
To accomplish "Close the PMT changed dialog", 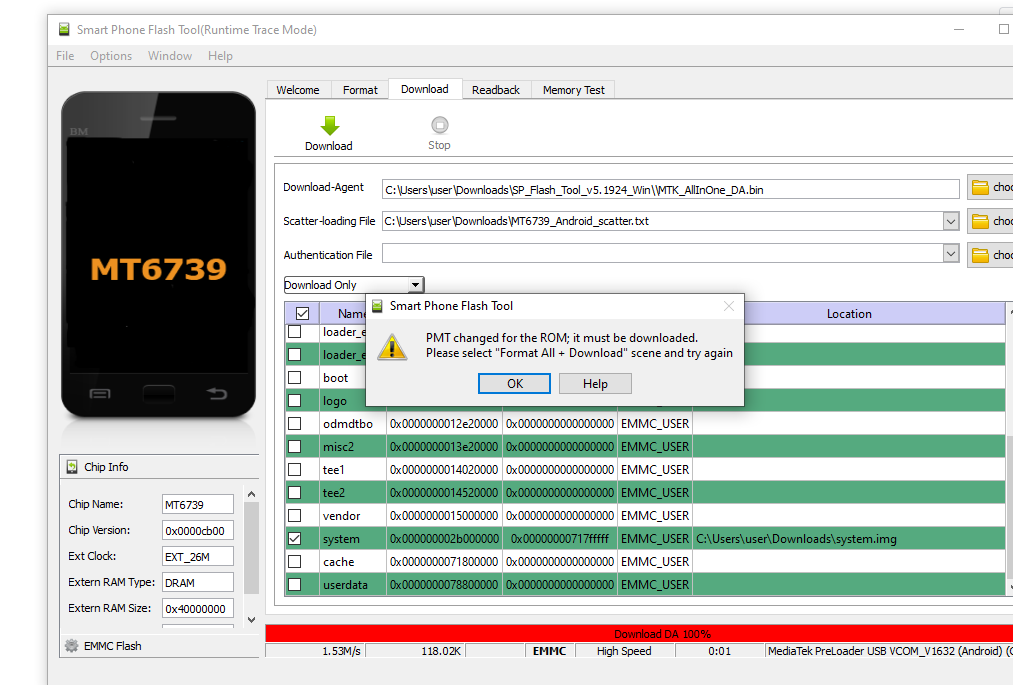I will coord(729,306).
